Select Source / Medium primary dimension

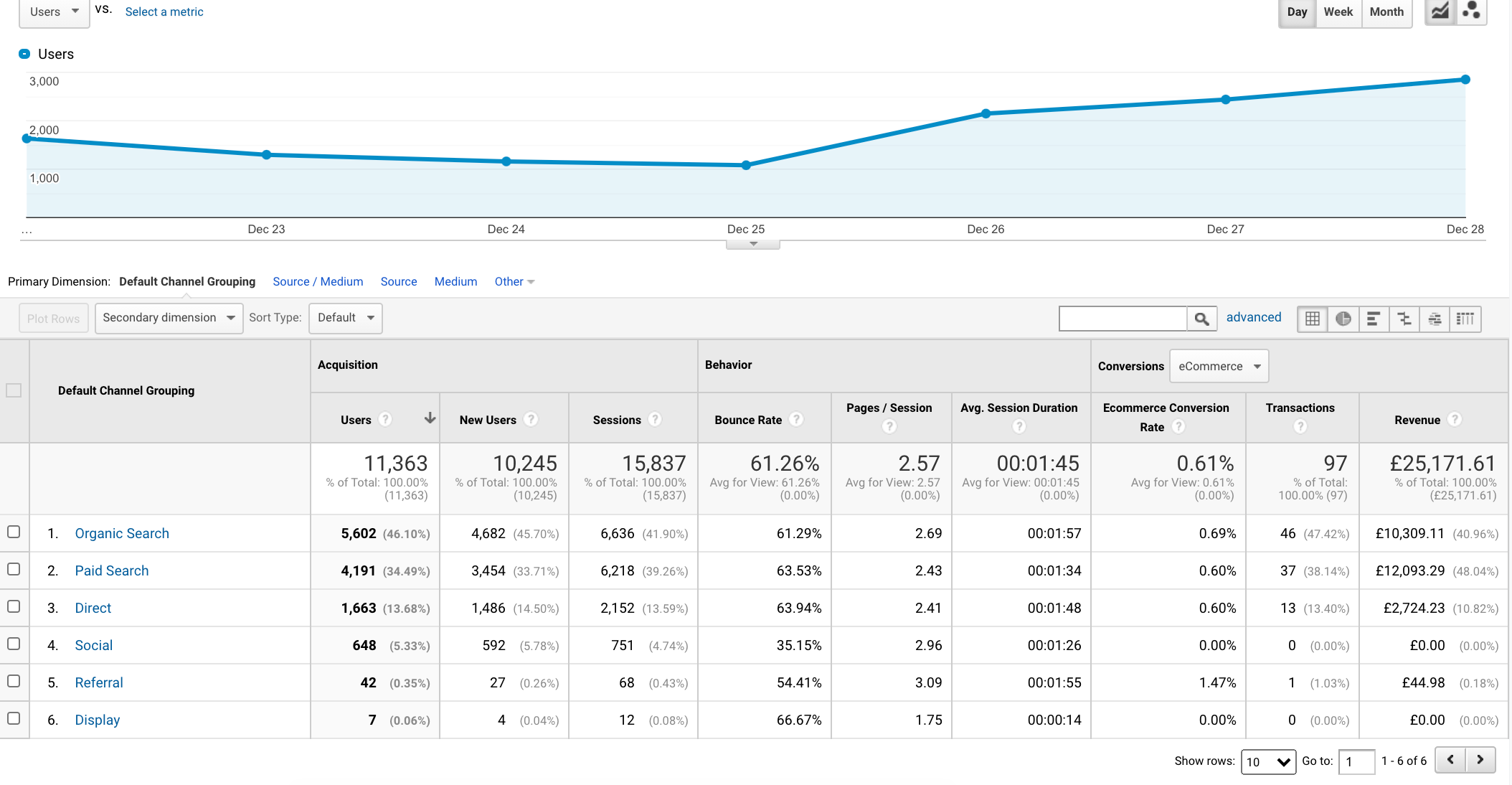point(318,281)
